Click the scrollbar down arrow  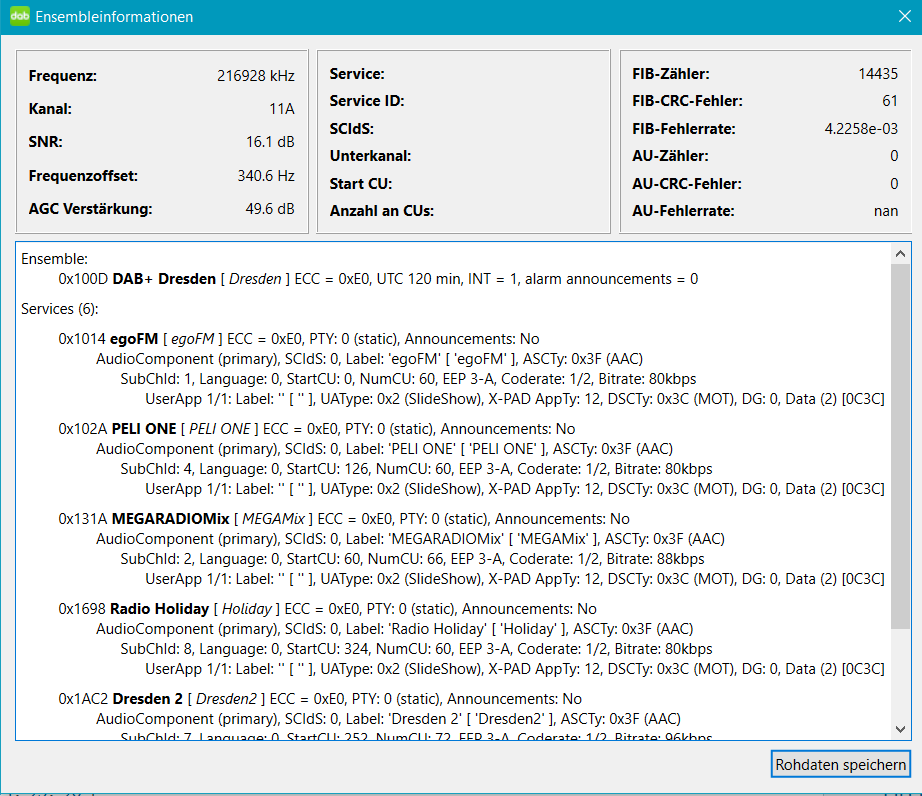click(x=900, y=729)
